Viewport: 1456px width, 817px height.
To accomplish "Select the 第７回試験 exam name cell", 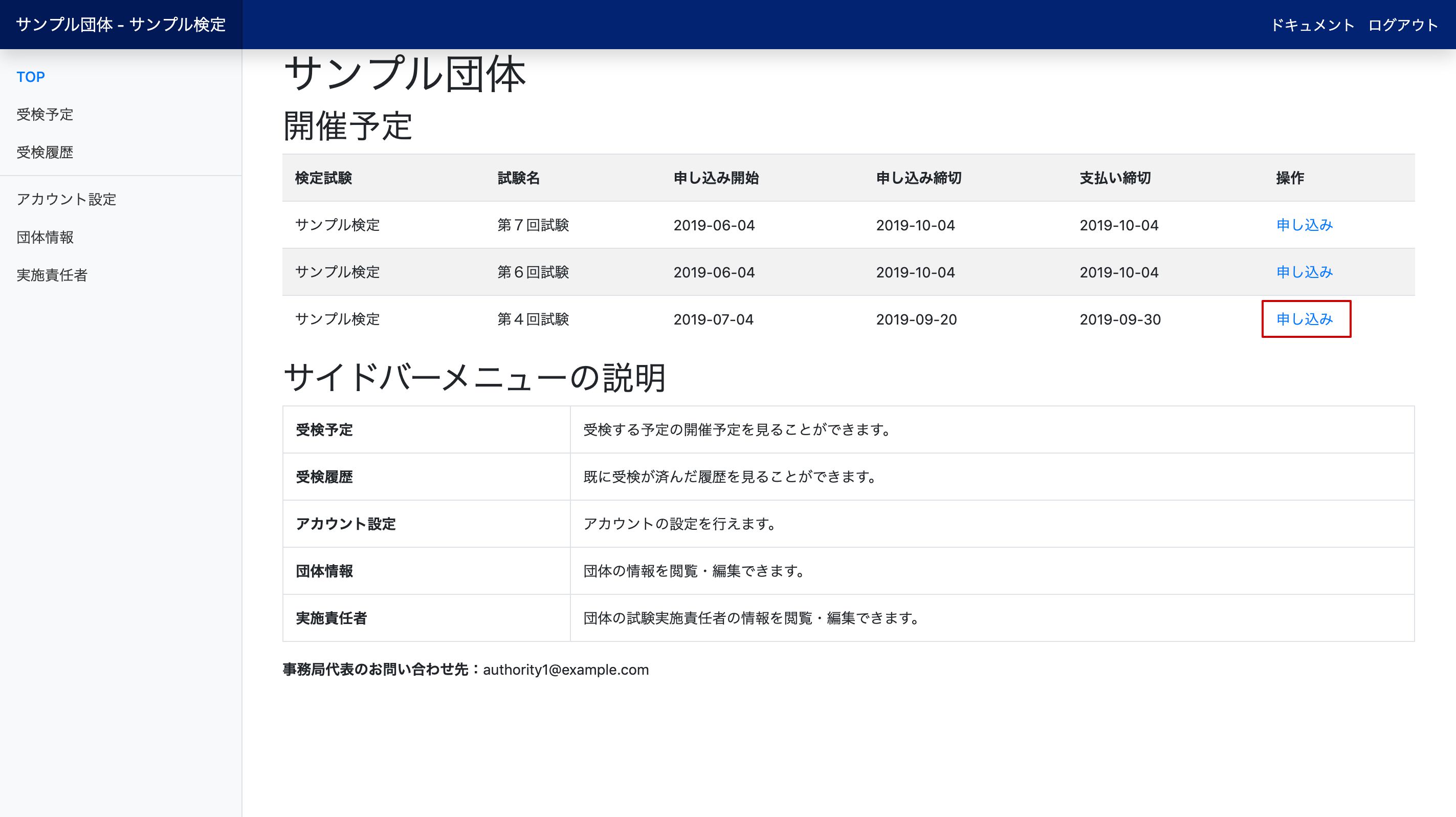I will pos(533,225).
